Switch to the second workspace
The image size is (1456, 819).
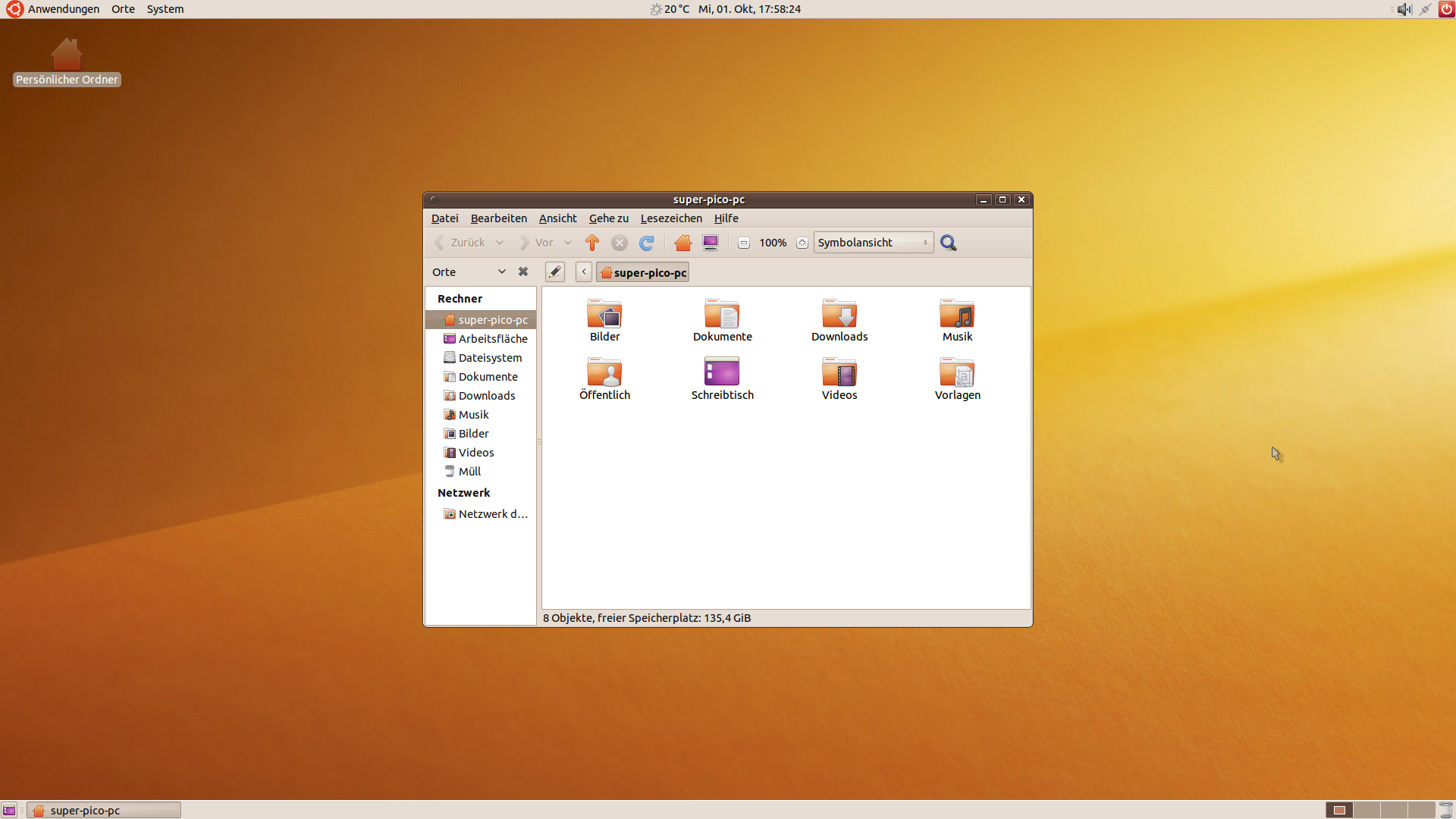[x=1367, y=810]
